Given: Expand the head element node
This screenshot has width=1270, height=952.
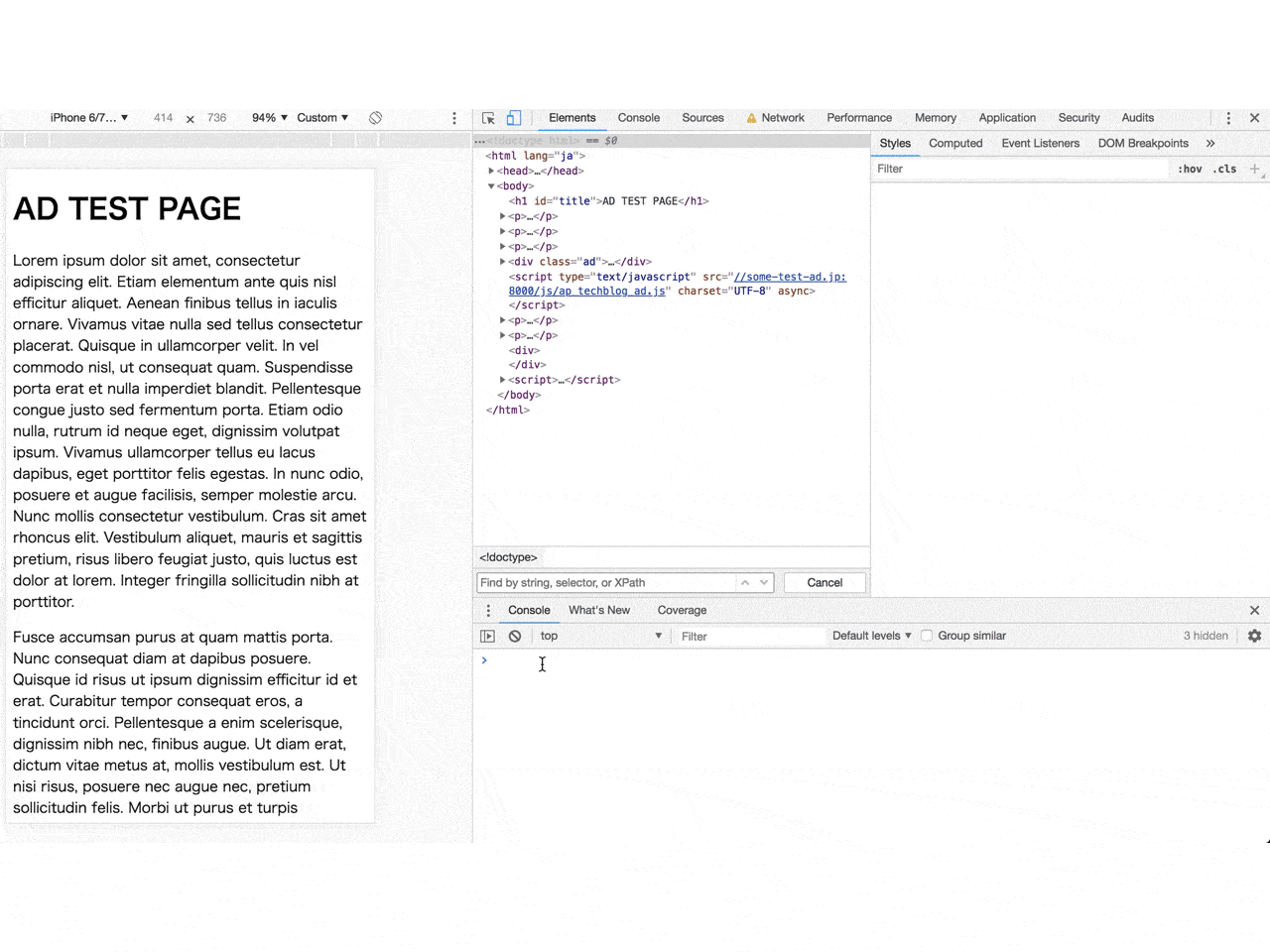Looking at the screenshot, I should tap(491, 171).
